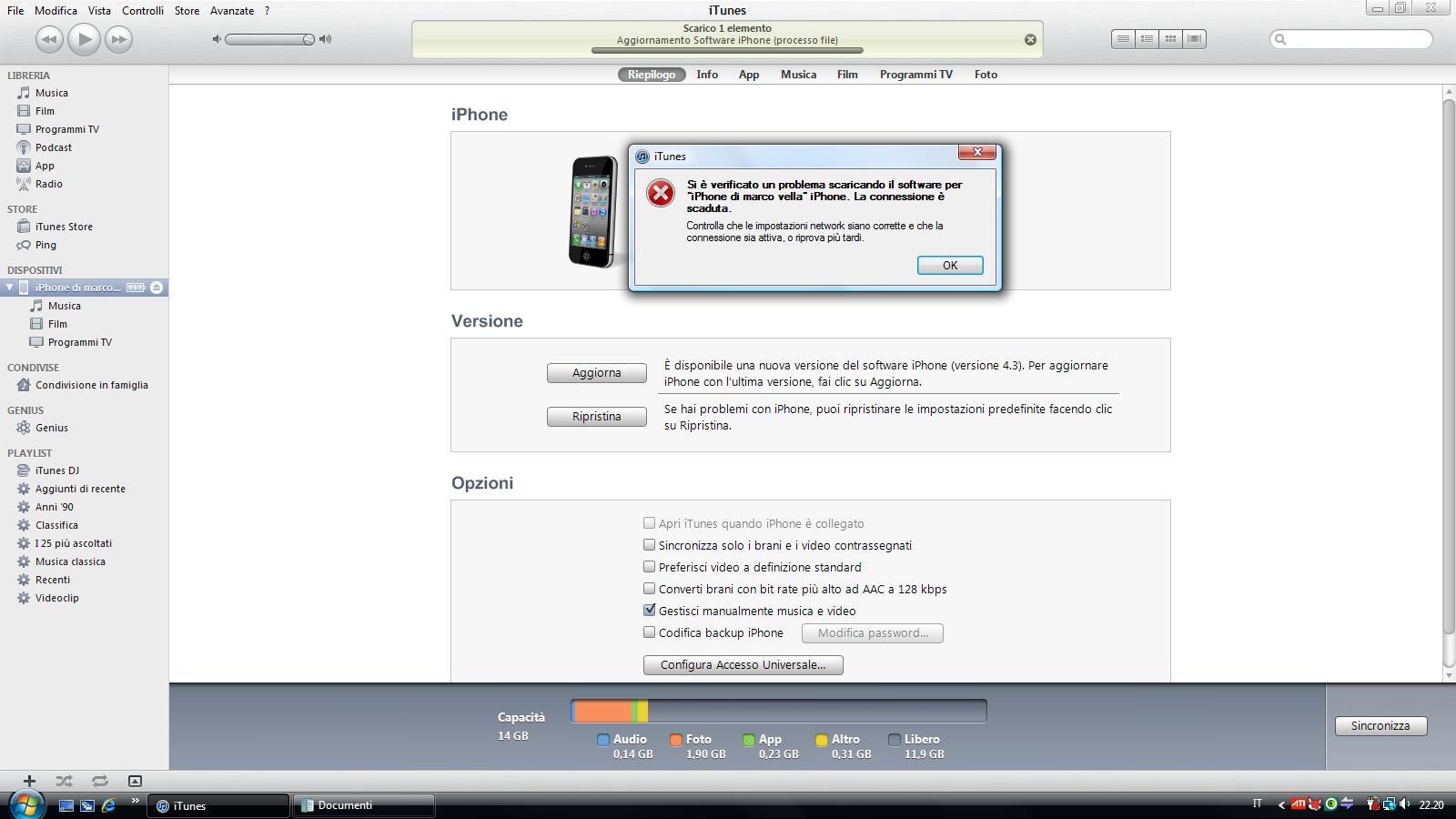The width and height of the screenshot is (1456, 819).
Task: Eject the iPhone from the sidebar
Action: pos(157,288)
